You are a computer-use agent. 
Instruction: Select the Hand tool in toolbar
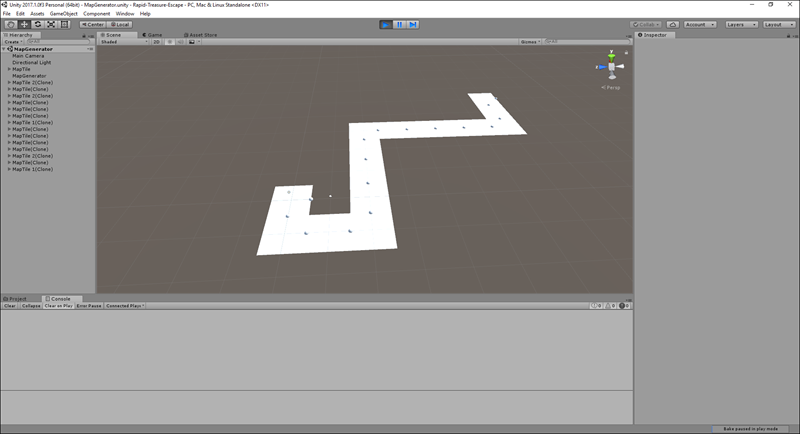tap(11, 24)
